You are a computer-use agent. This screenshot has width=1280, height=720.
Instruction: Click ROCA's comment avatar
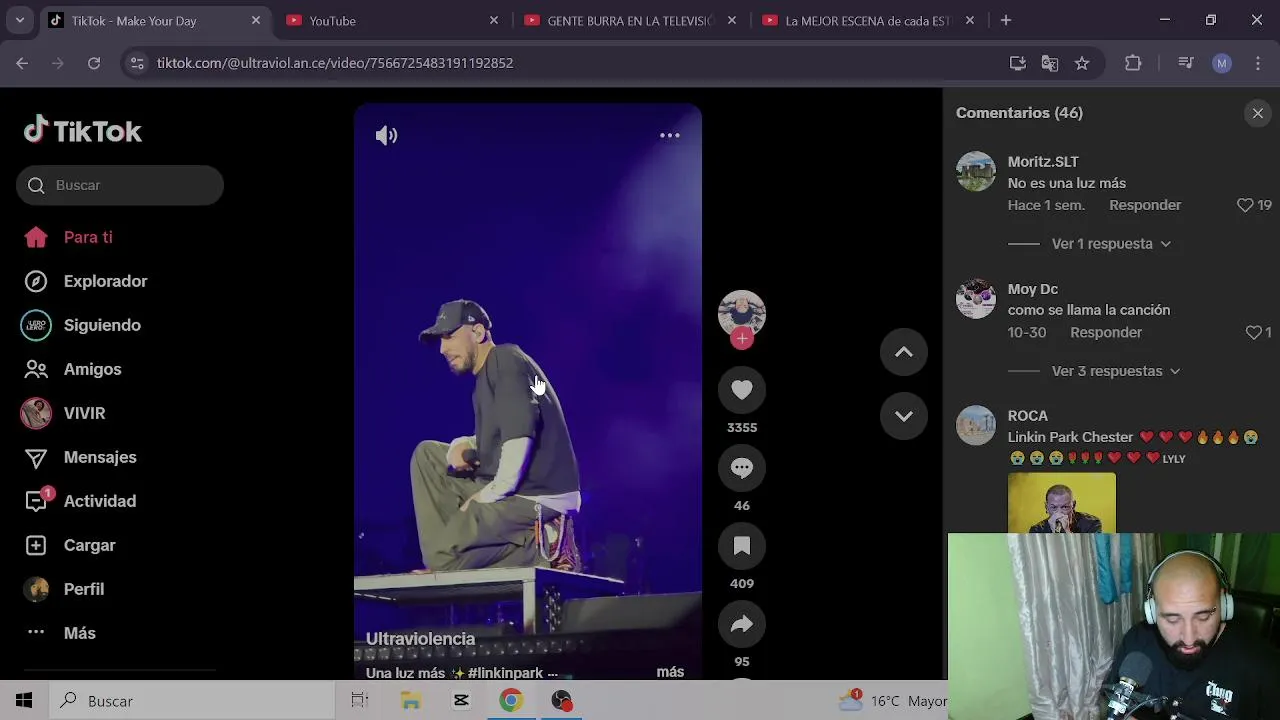coord(976,425)
